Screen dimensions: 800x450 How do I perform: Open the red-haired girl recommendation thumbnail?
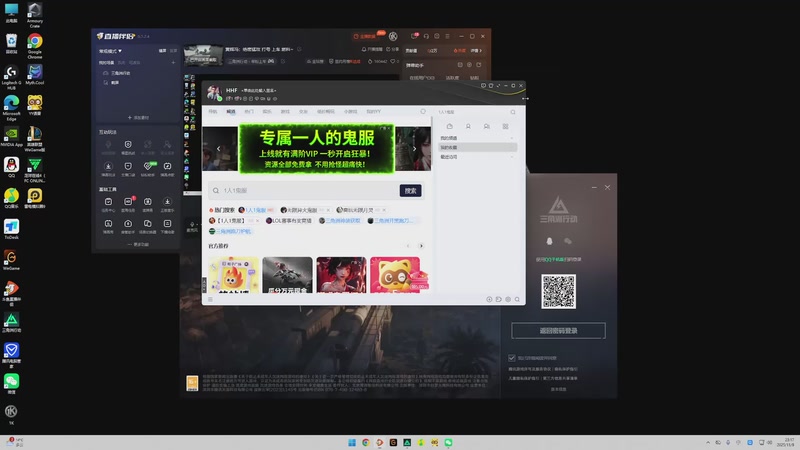[341, 275]
